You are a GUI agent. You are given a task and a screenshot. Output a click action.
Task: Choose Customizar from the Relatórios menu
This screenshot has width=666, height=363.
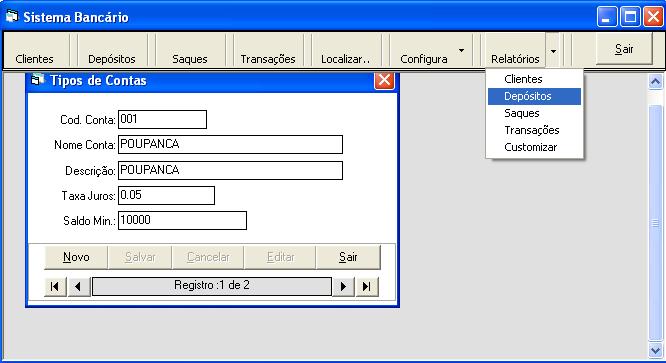(x=534, y=147)
